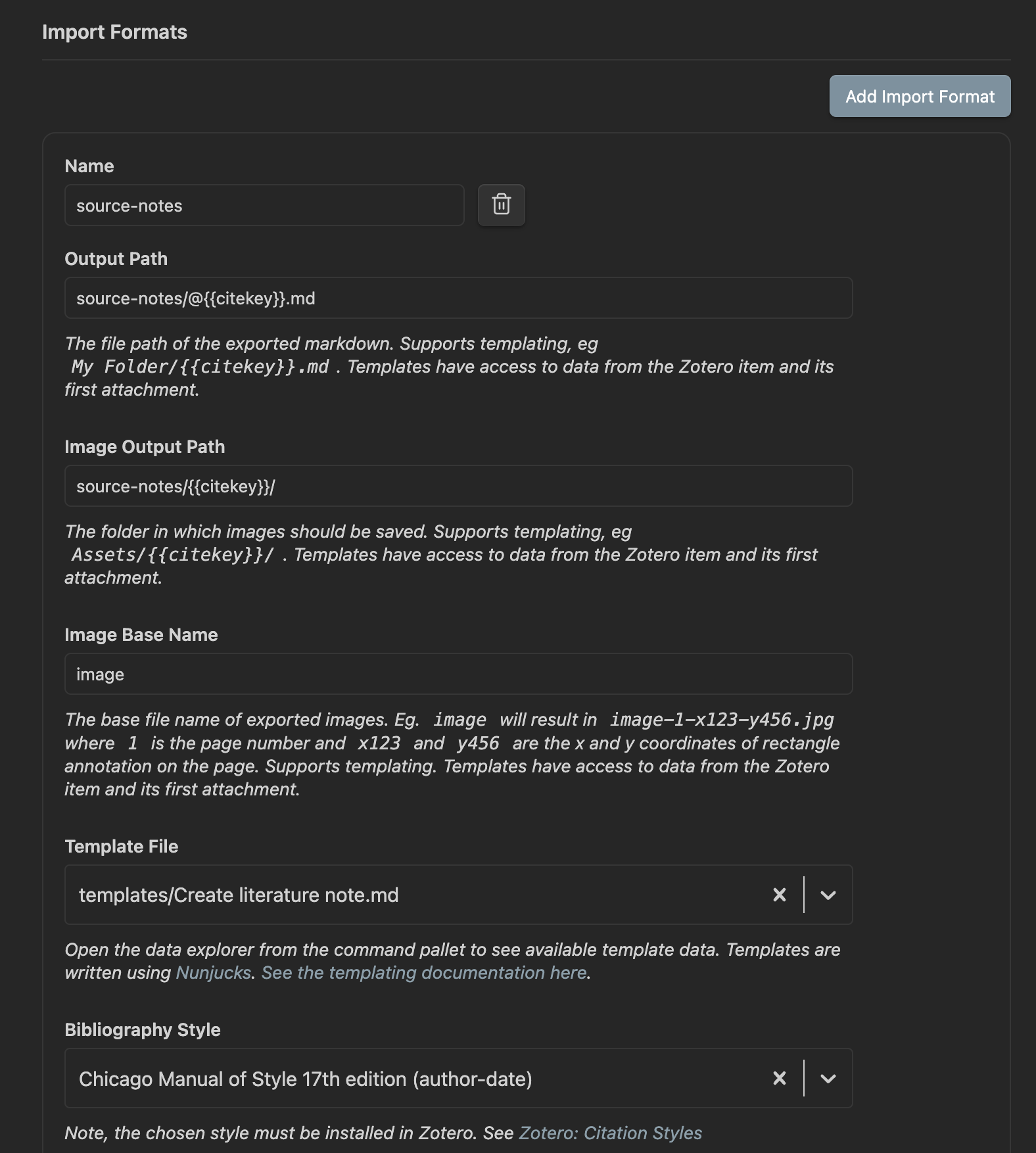
Task: Click into the Output Path text field
Action: coord(458,298)
